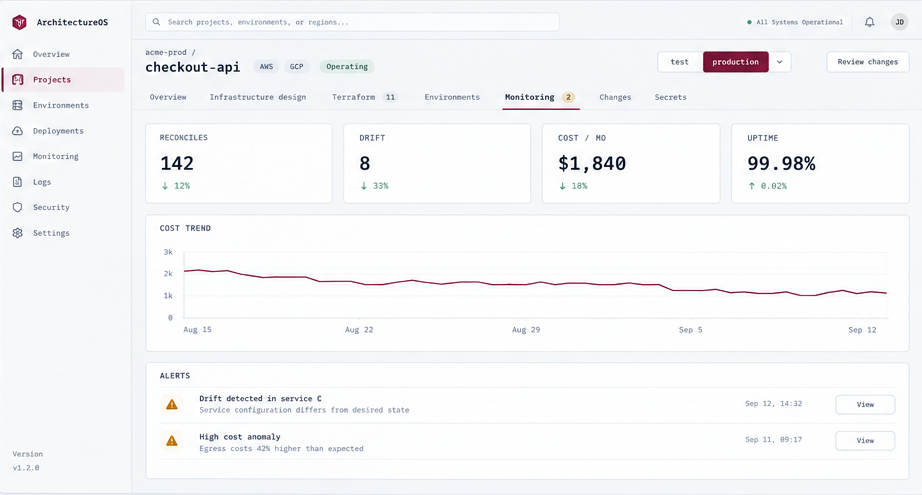Click warning icon for drift alert
This screenshot has height=495, width=922.
pos(172,404)
